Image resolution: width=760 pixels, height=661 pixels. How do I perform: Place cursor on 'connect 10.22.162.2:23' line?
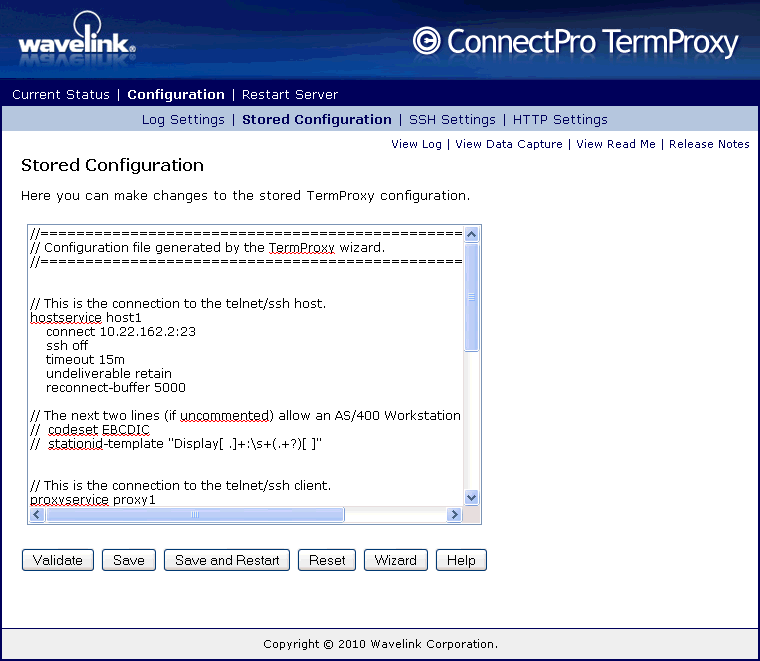click(121, 331)
